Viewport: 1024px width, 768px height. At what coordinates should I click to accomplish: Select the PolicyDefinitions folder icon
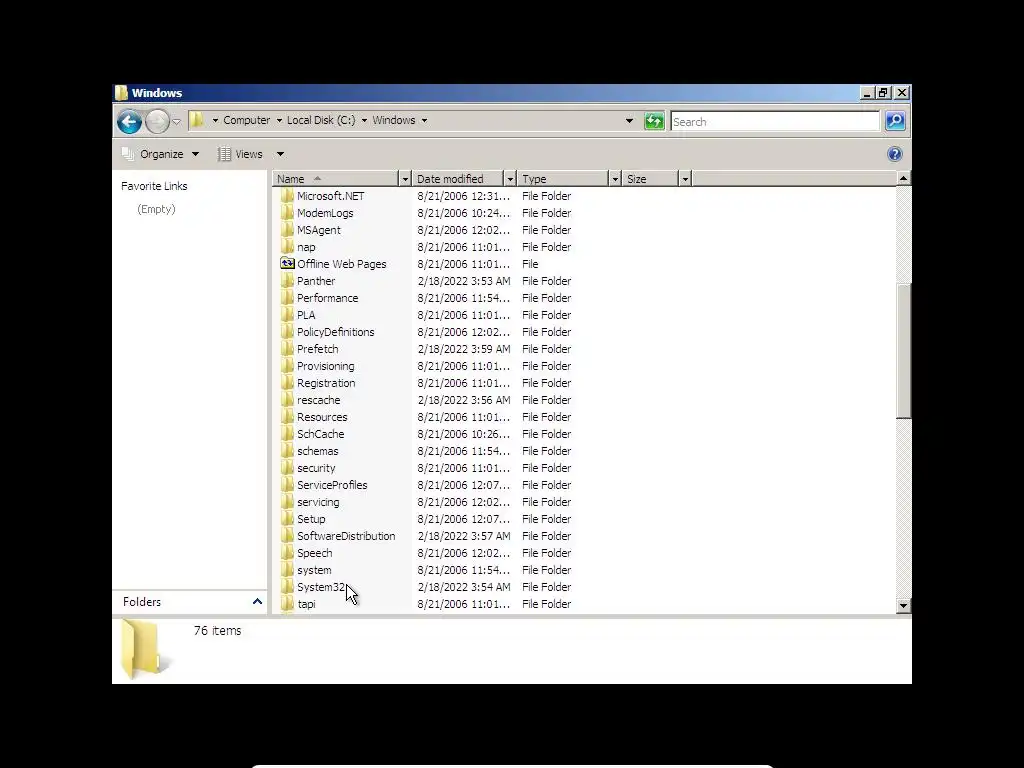pyautogui.click(x=287, y=332)
